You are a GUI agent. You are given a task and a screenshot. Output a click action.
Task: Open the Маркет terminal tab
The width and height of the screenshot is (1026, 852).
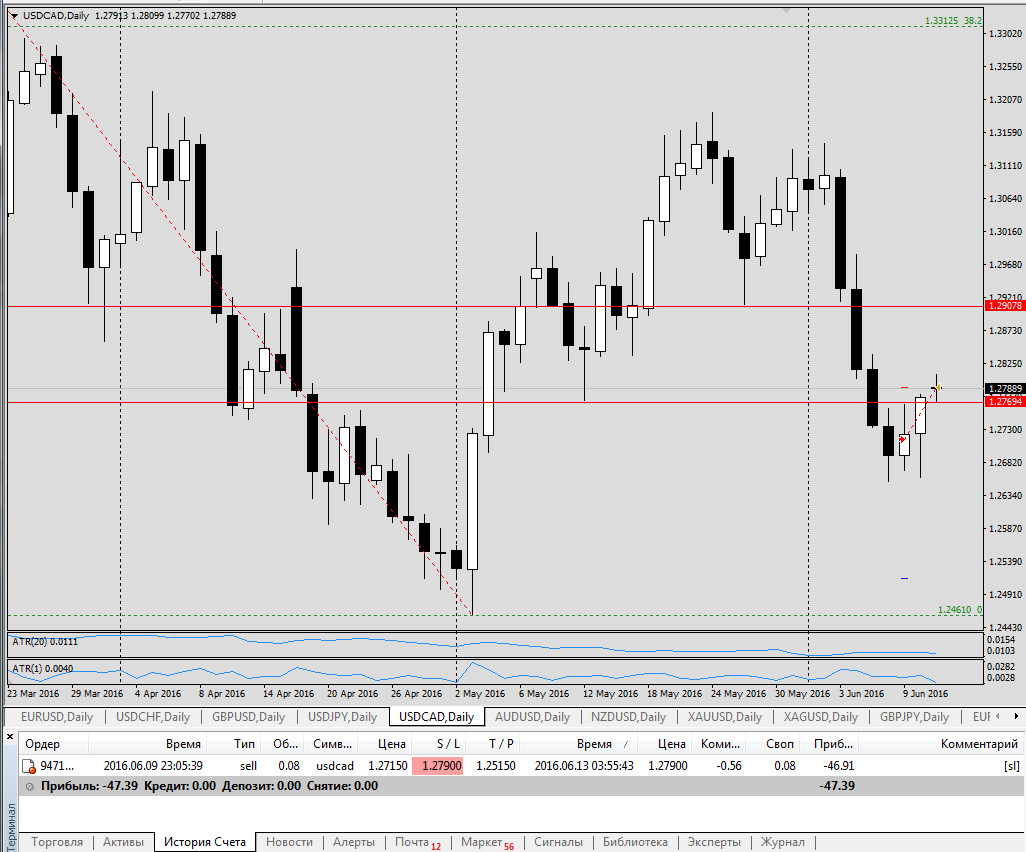(487, 842)
